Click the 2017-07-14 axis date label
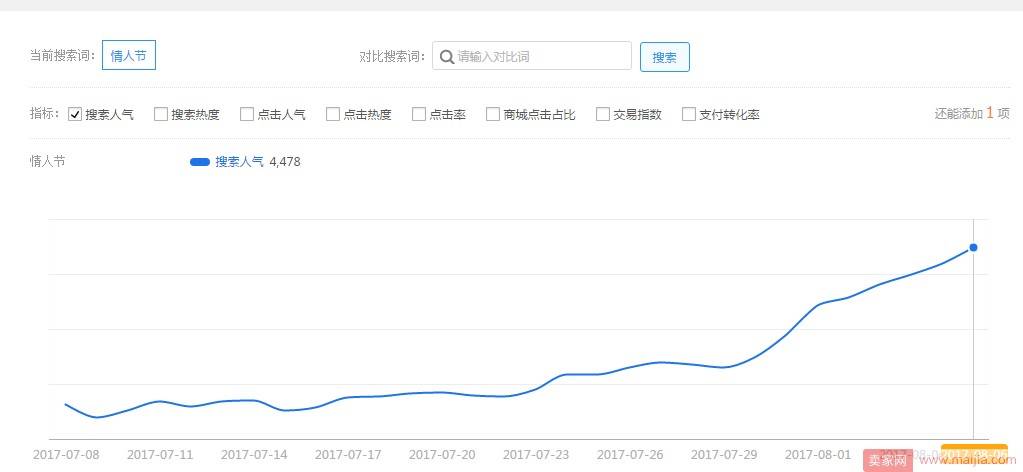Screen dimensions: 1023x472 (x=254, y=454)
